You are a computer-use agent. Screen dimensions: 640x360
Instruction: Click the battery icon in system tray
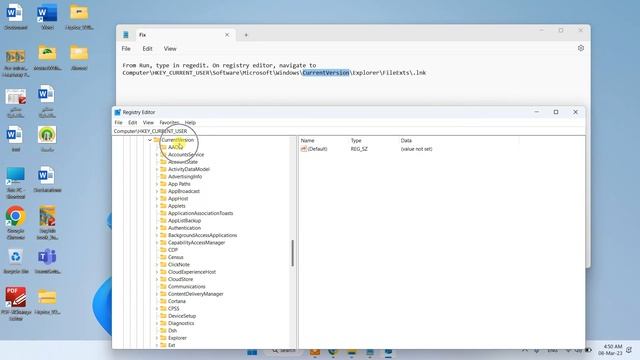pyautogui.click(x=589, y=351)
